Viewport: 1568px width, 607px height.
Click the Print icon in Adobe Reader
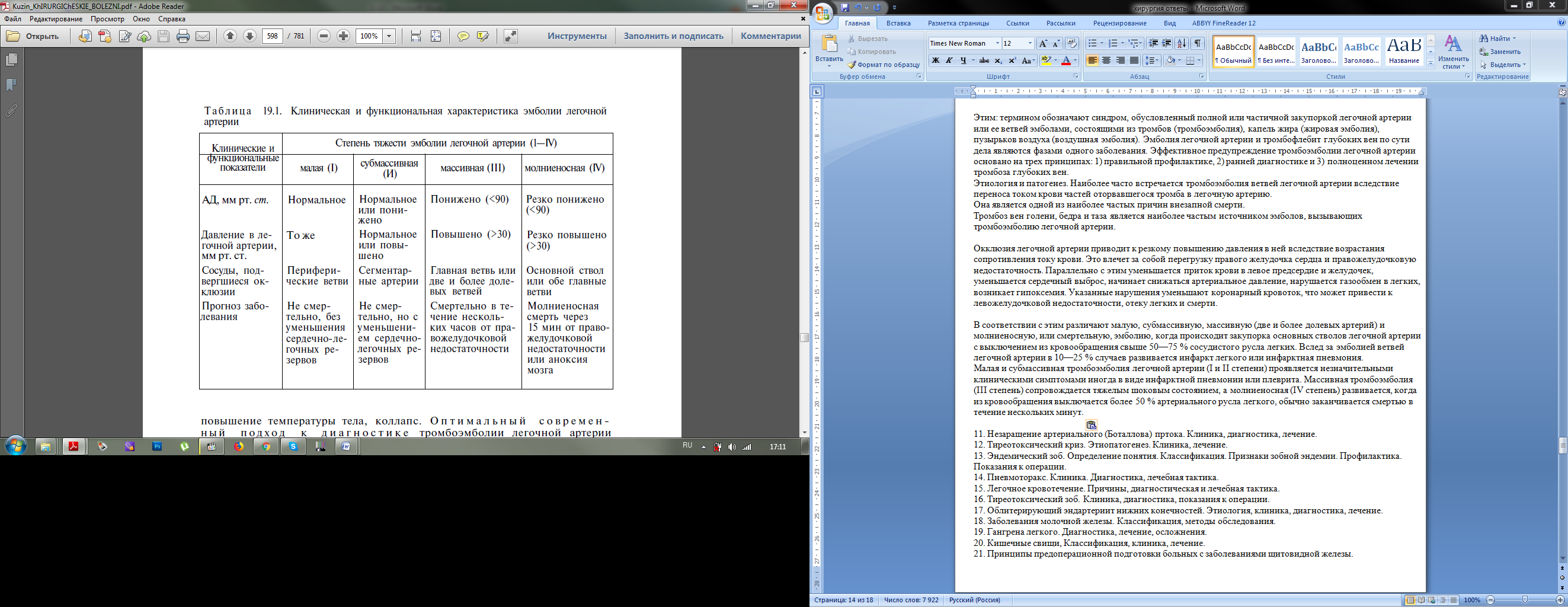click(183, 37)
